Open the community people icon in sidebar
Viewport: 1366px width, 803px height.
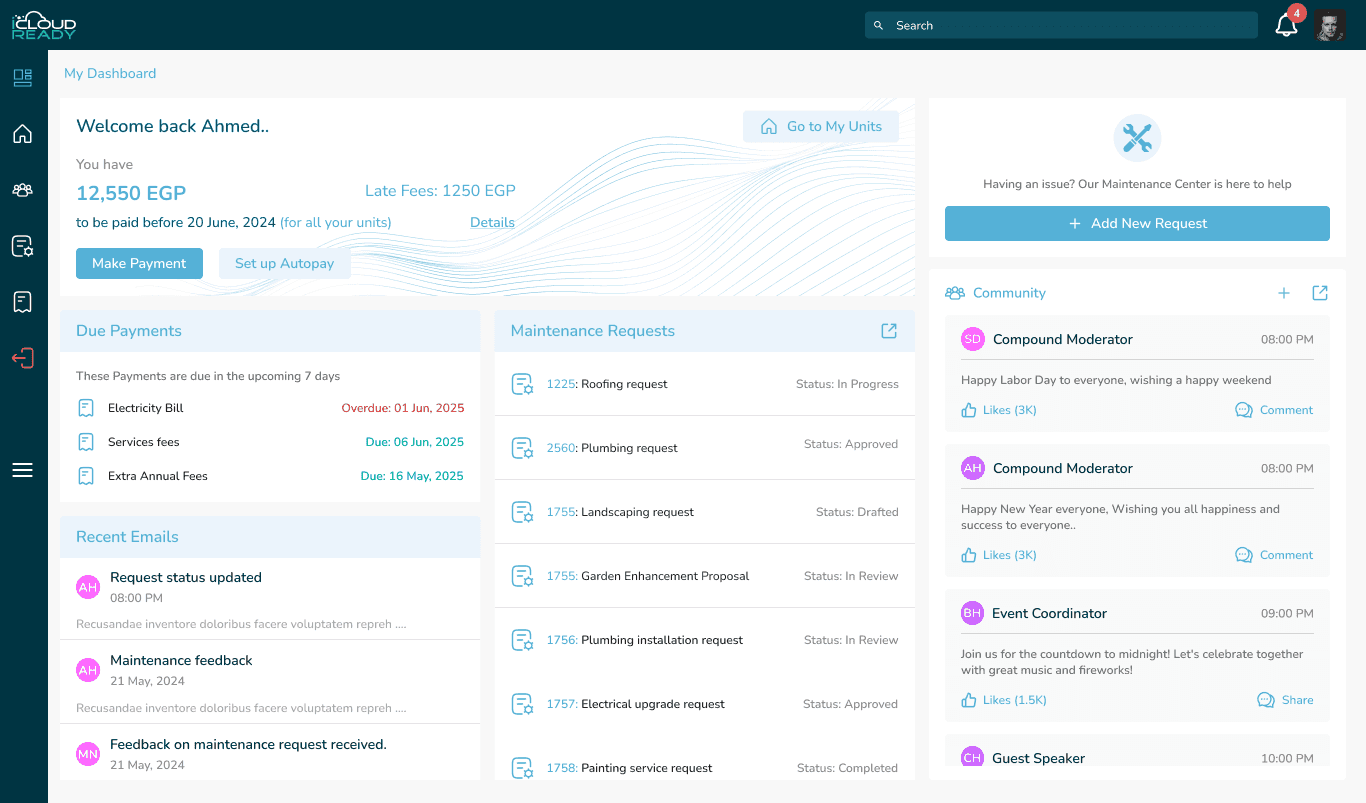(22, 190)
